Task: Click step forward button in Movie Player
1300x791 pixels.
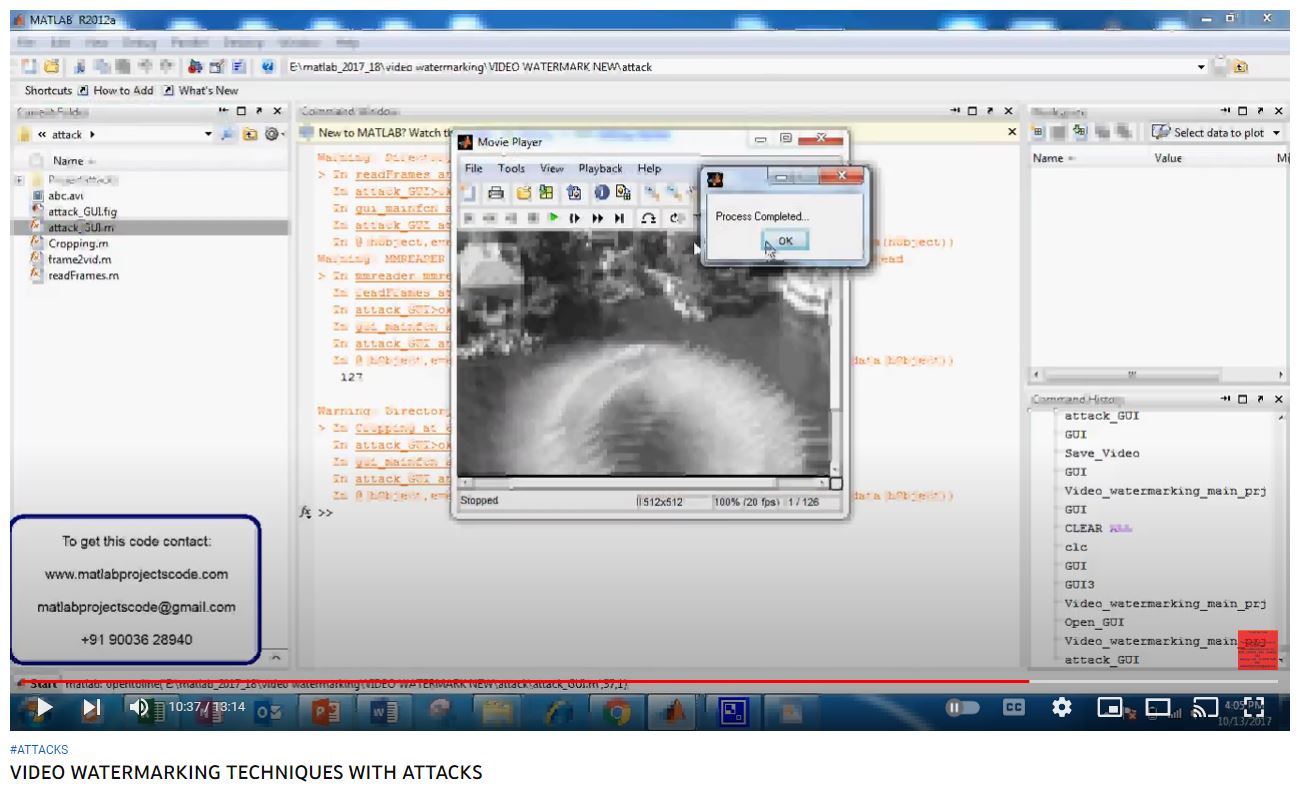Action: tap(574, 218)
